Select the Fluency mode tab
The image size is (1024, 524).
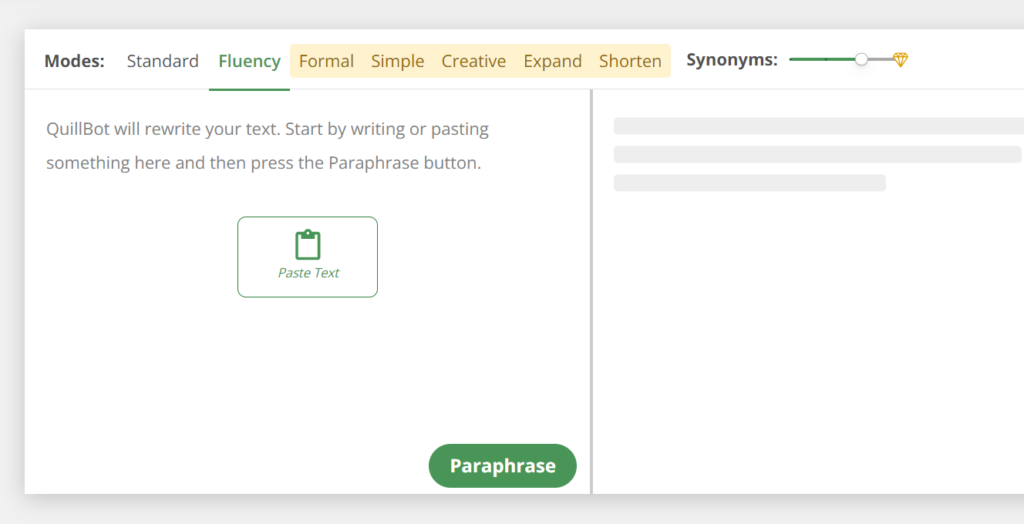[249, 61]
